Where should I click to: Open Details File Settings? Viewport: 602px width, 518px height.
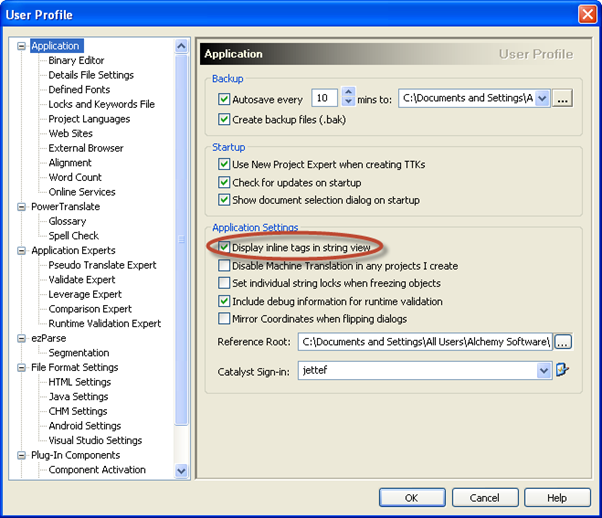pyautogui.click(x=91, y=75)
